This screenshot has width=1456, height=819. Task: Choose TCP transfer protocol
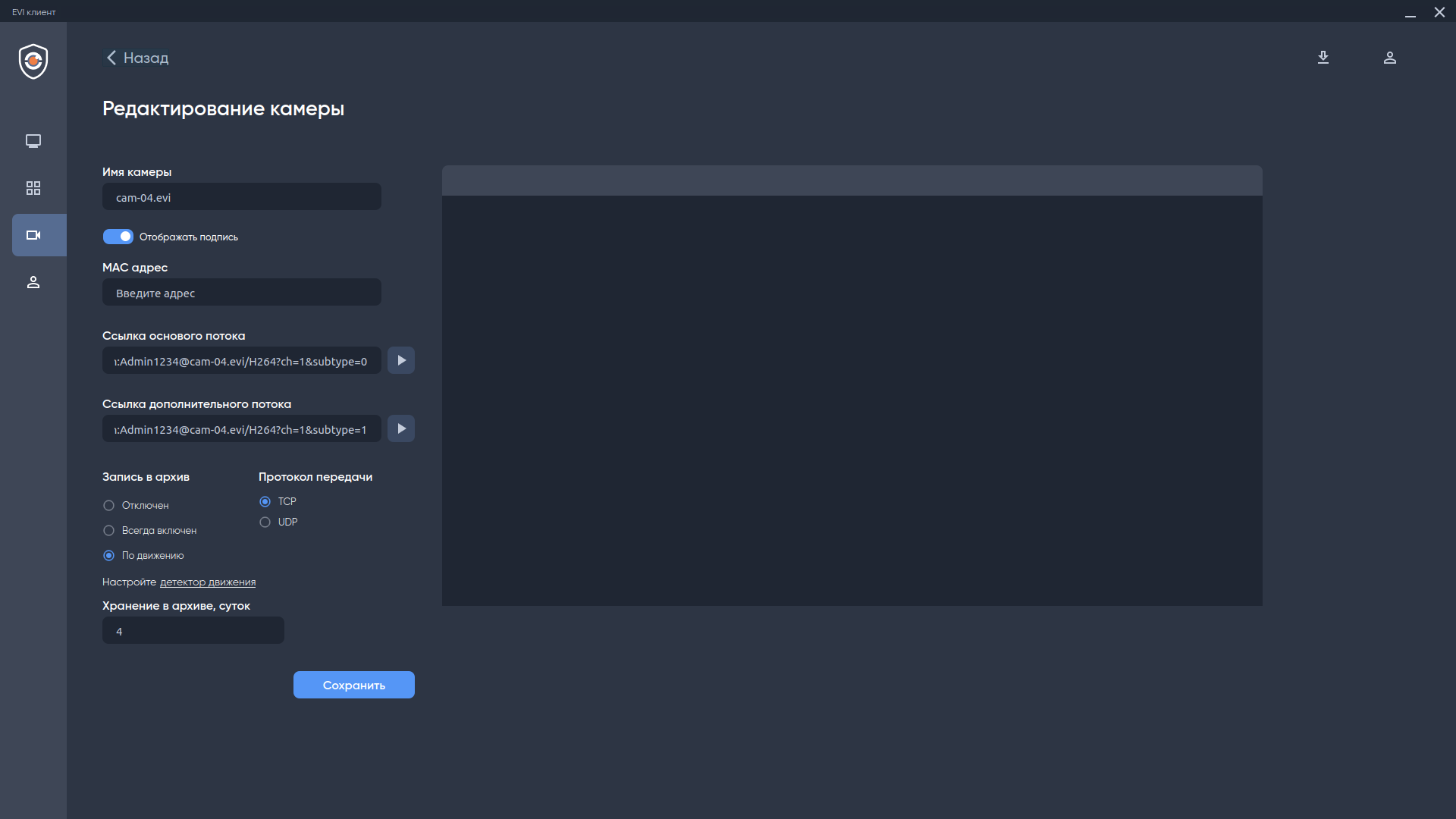coord(265,502)
